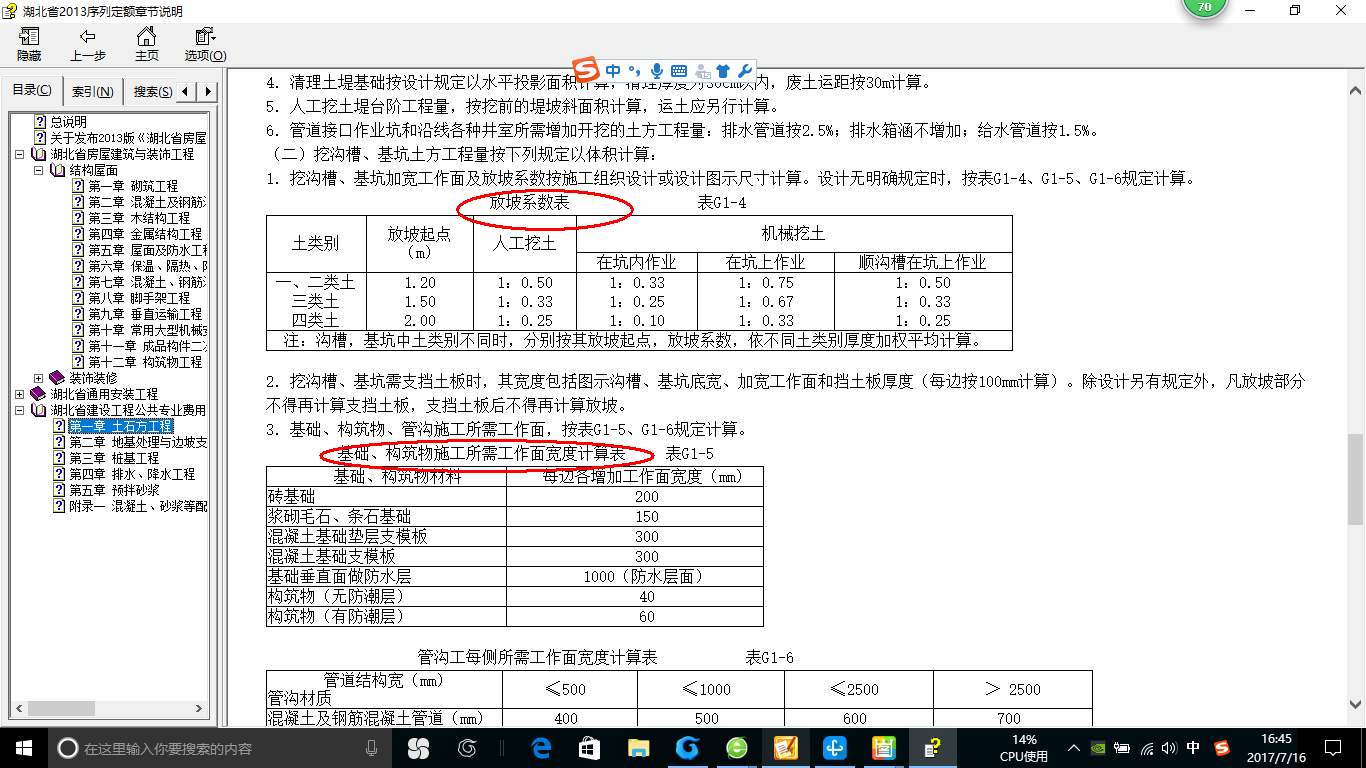The height and width of the screenshot is (768, 1366).
Task: Click the tray volume icon
Action: coord(1169,747)
